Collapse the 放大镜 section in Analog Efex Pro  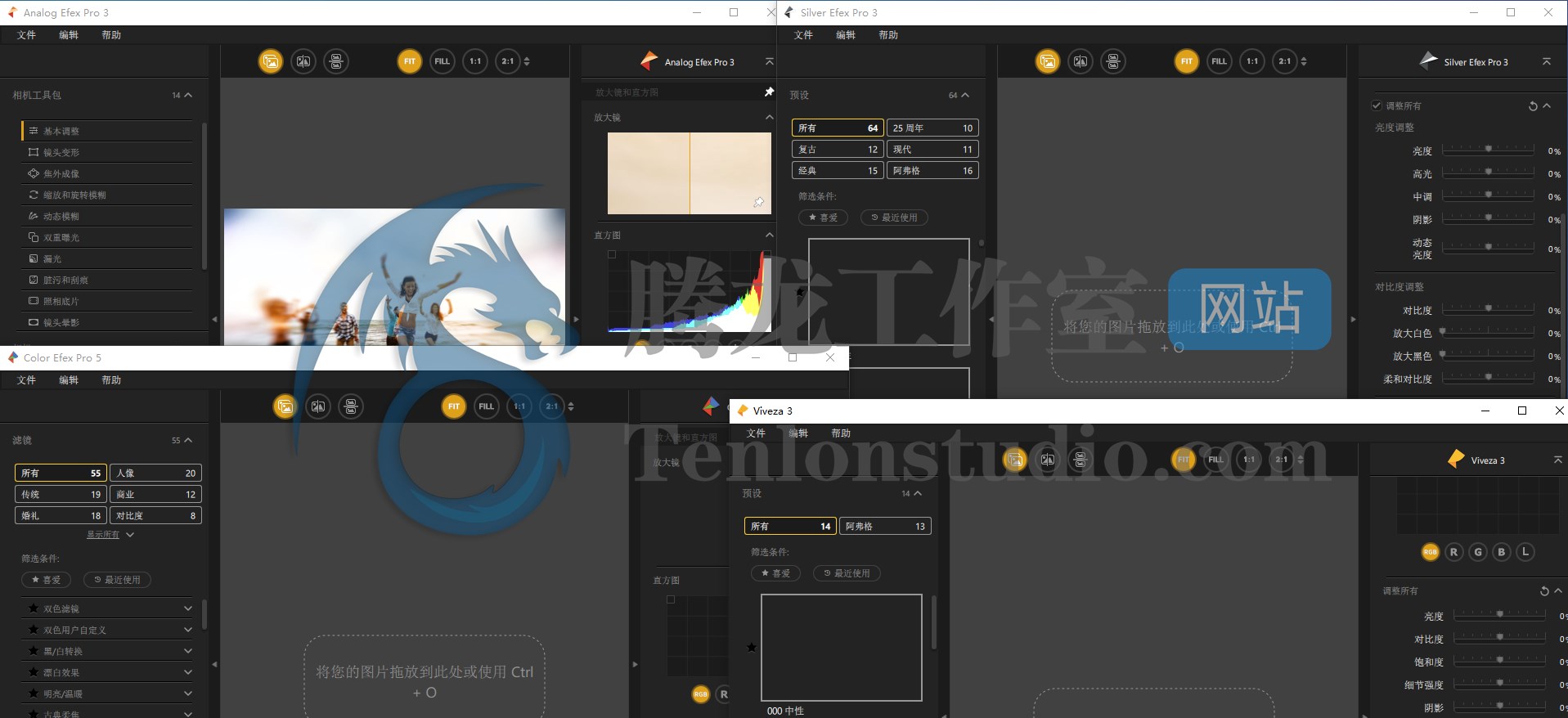[769, 118]
